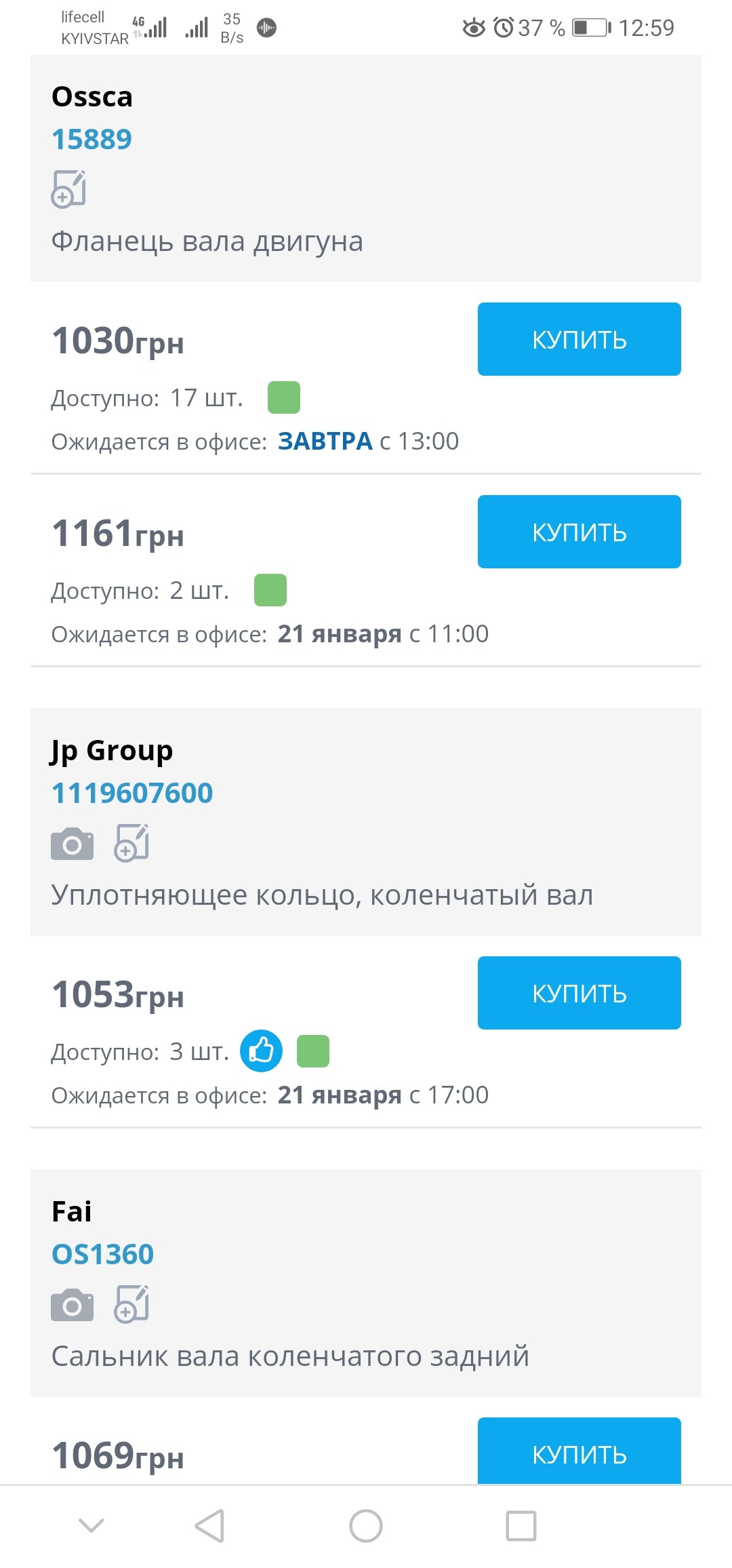Open recent apps square button
The width and height of the screenshot is (732, 1568).
[521, 1526]
